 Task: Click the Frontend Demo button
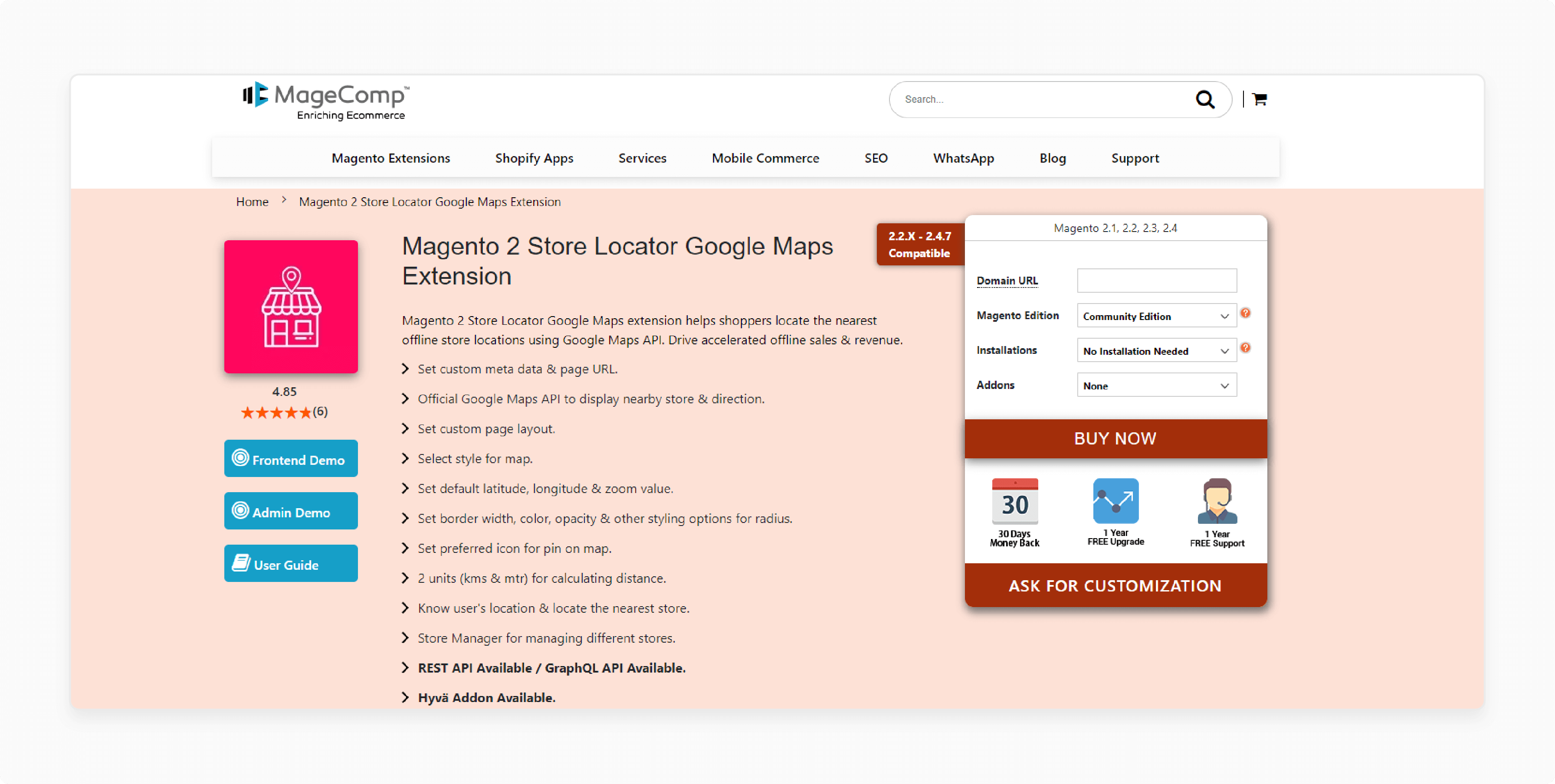pyautogui.click(x=291, y=459)
